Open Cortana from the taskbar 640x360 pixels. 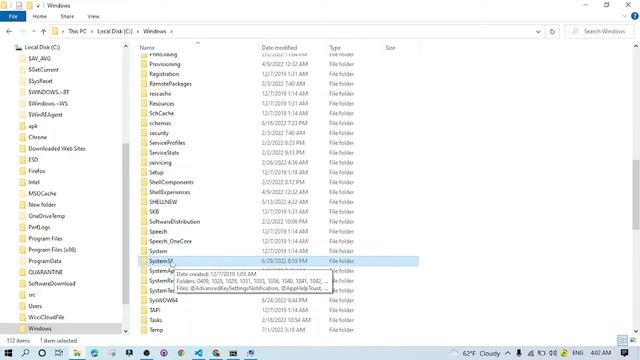pyautogui.click(x=42, y=353)
